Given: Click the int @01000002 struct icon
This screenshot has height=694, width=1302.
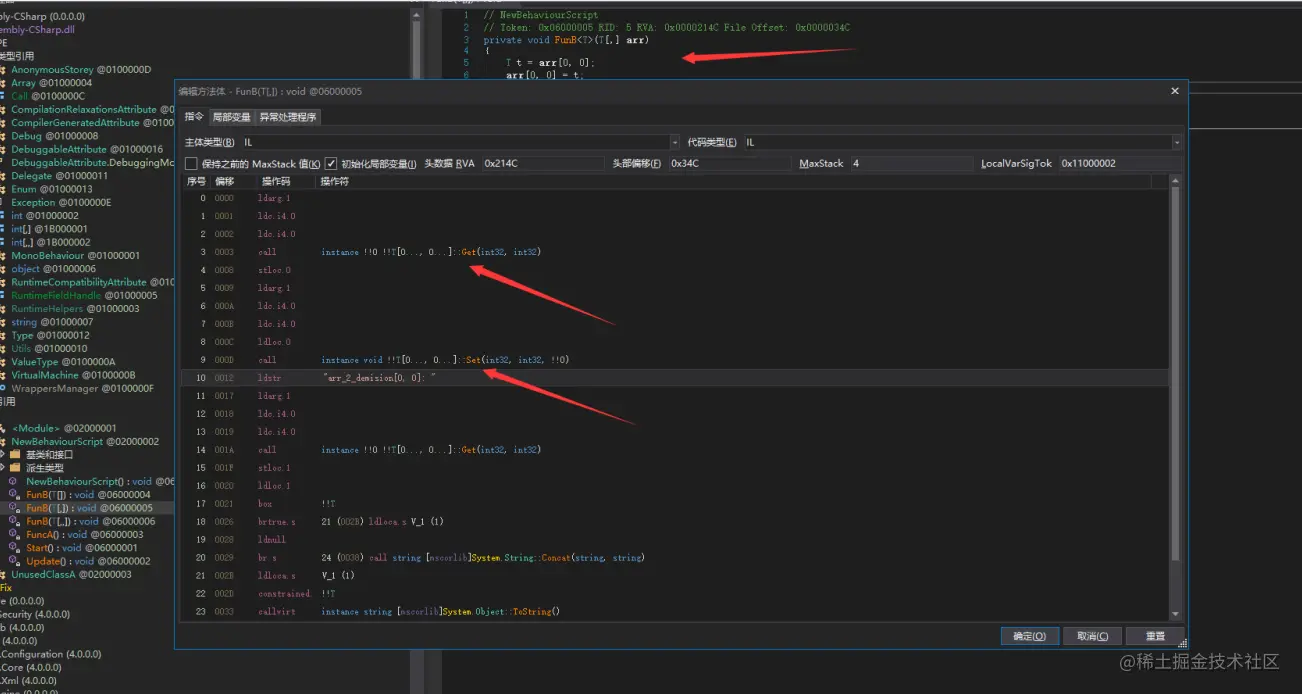Looking at the screenshot, I should (x=3, y=216).
